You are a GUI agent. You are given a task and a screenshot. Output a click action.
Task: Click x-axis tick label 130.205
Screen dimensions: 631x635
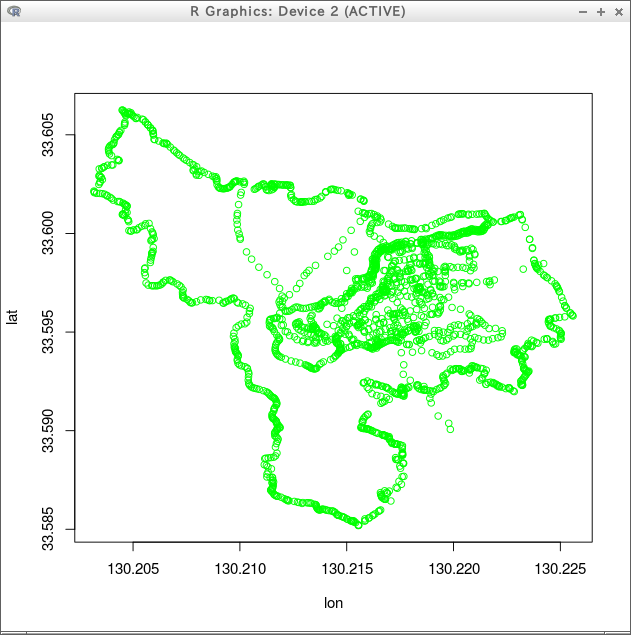click(x=133, y=569)
